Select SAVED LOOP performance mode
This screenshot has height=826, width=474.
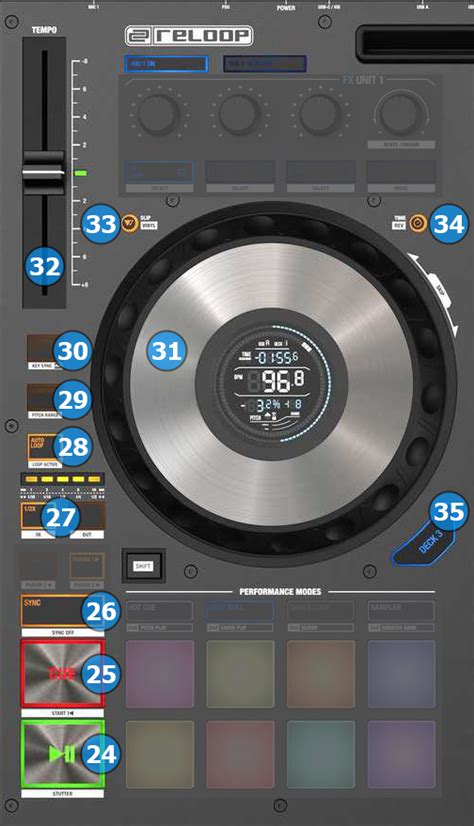321,610
